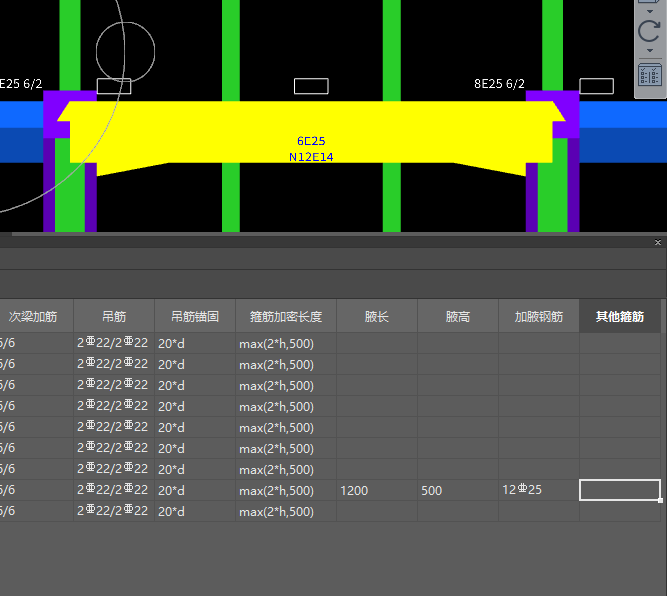Click the 腋高 cell showing 500
The width and height of the screenshot is (667, 596).
[458, 490]
